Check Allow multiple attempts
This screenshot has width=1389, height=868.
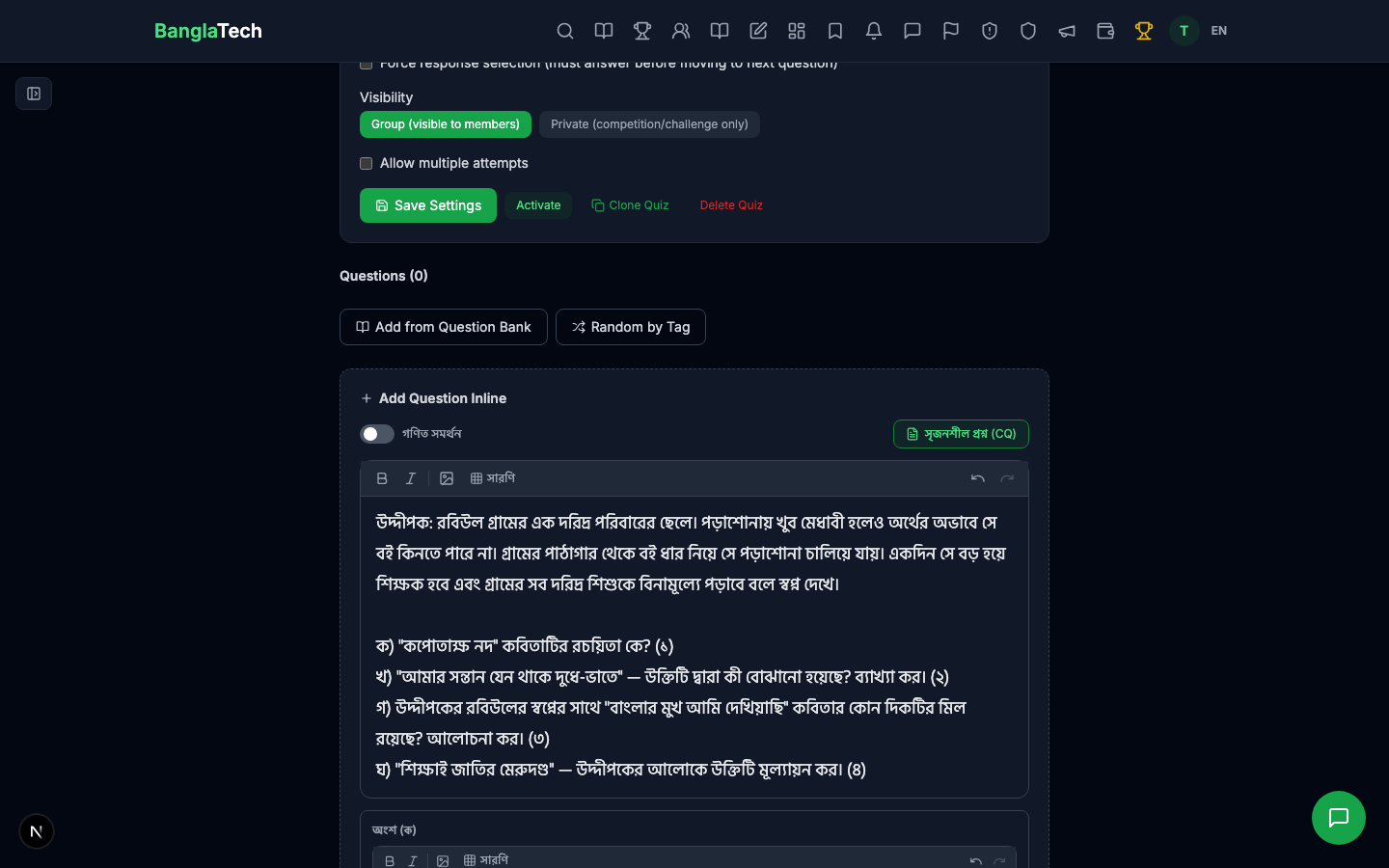(x=367, y=164)
